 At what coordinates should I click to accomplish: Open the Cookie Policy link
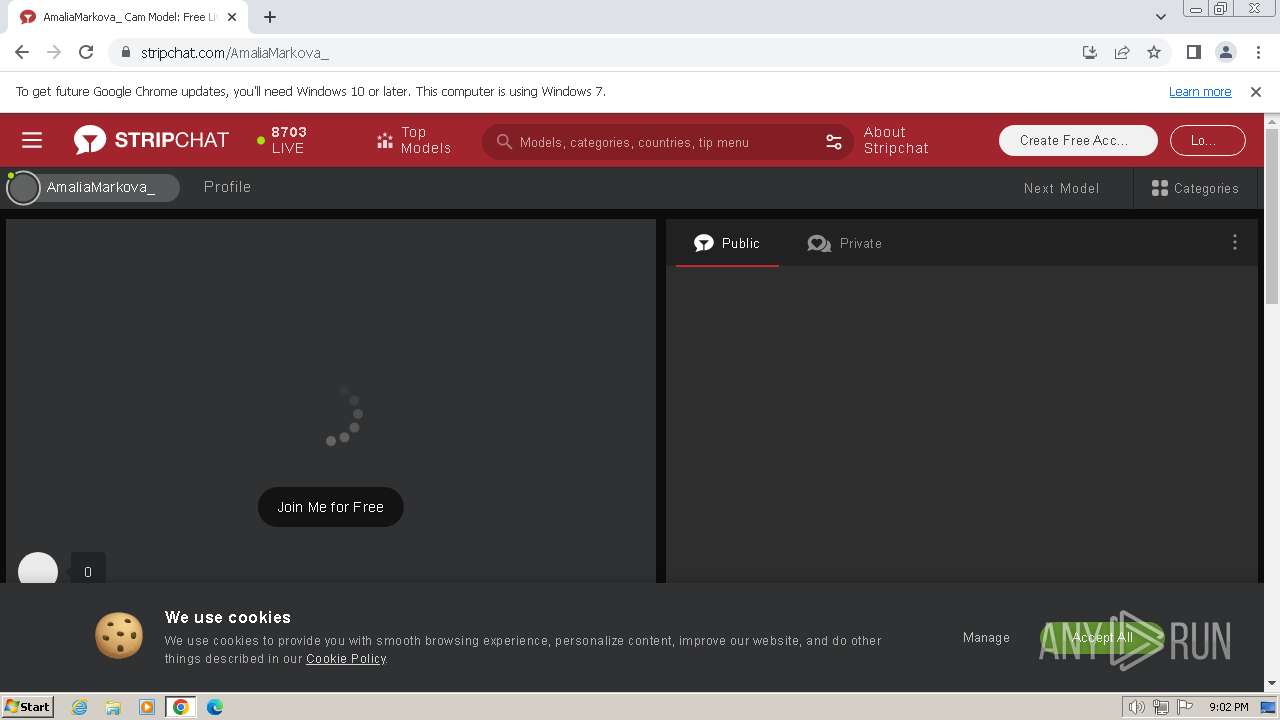[346, 659]
